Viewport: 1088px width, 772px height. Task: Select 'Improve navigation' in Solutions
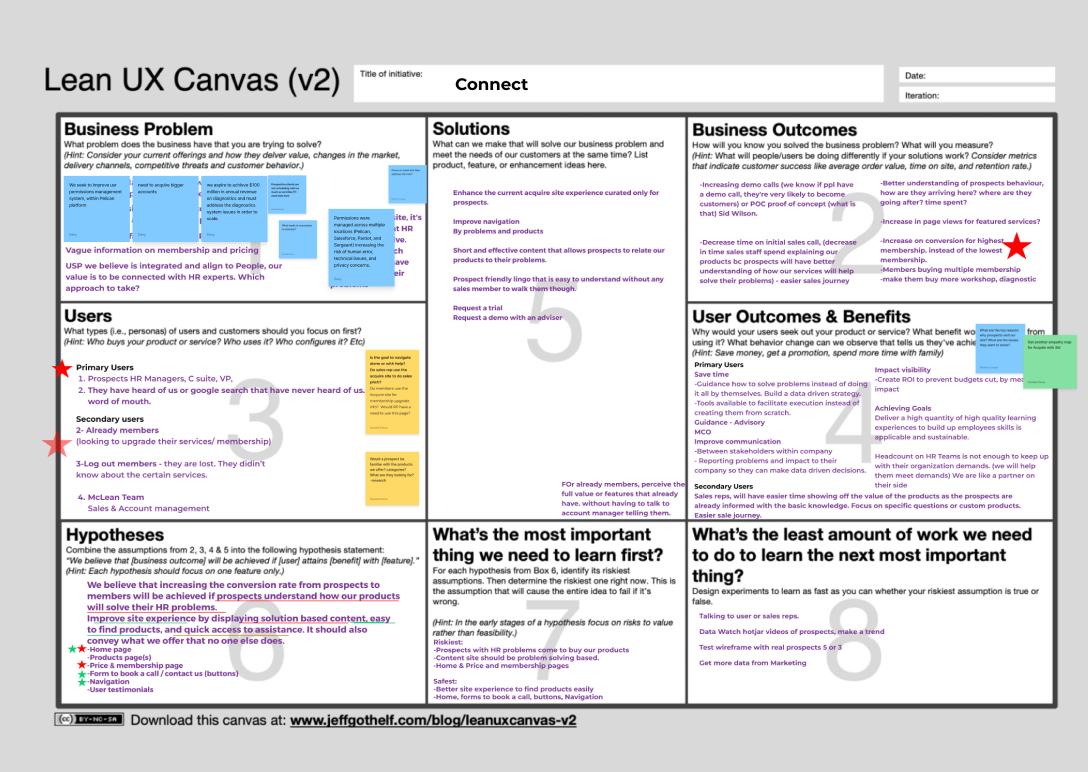486,221
